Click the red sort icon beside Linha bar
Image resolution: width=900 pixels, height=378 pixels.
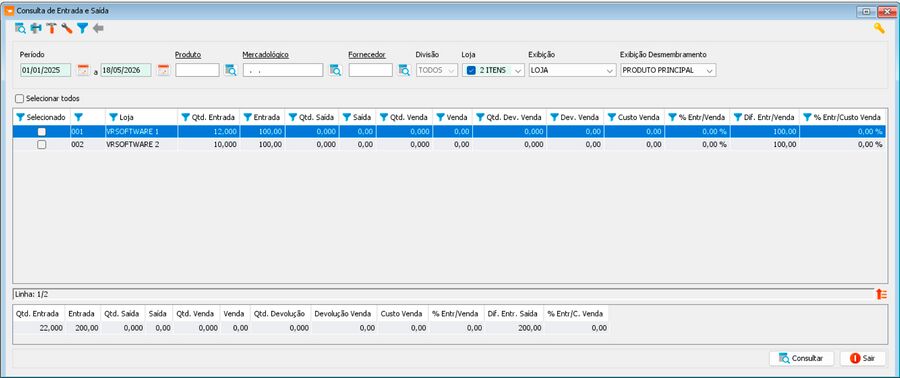click(881, 294)
